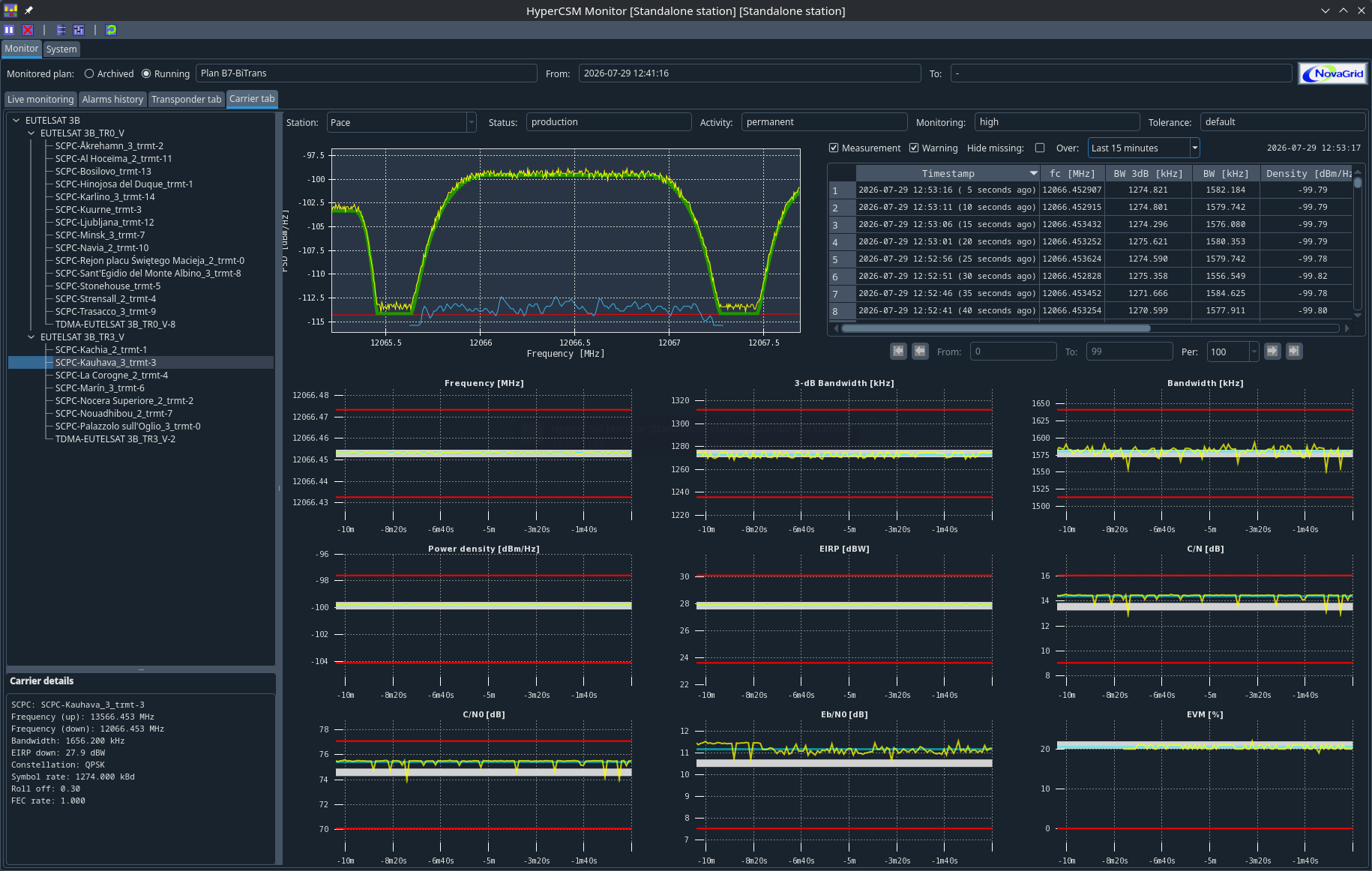The width and height of the screenshot is (1372, 896).
Task: Collapse the EUTELSAT 3B tree node
Action: (x=15, y=119)
